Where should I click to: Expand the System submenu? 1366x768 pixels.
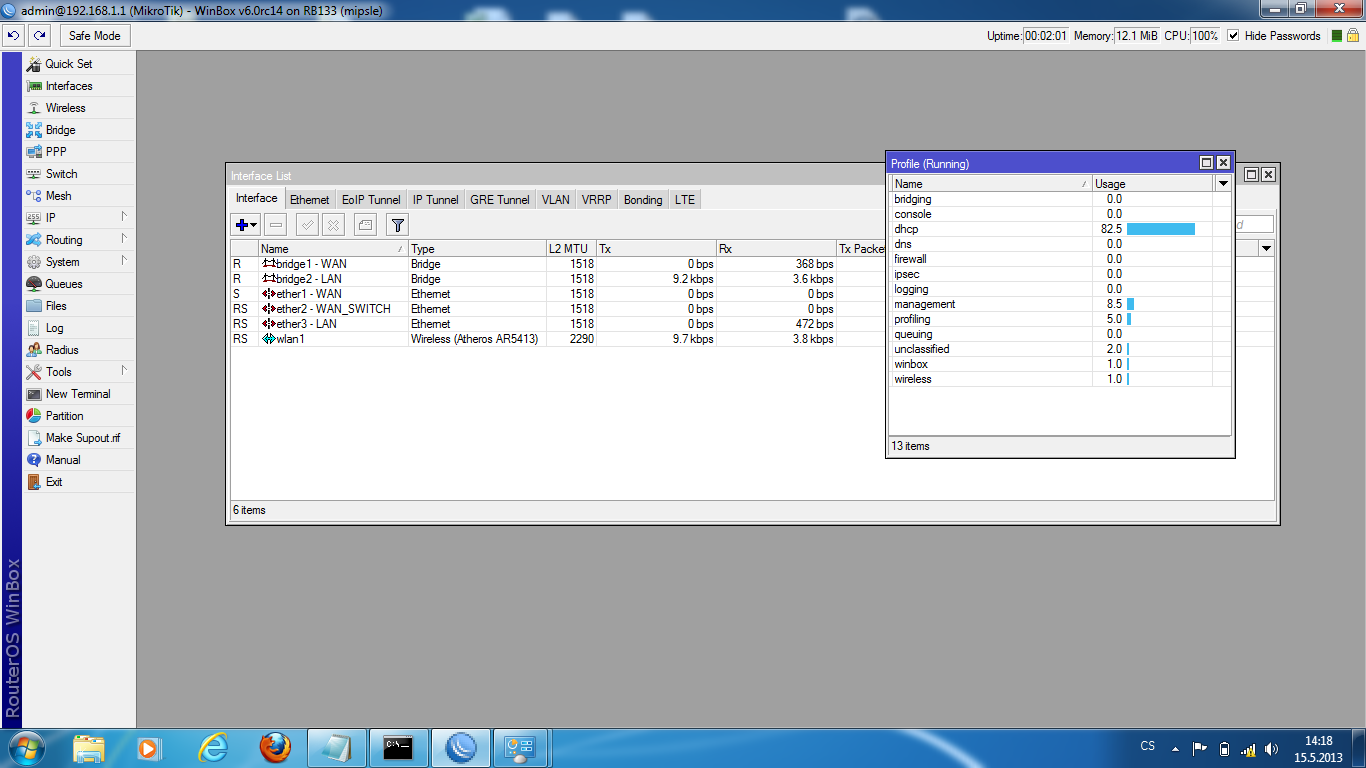point(79,262)
